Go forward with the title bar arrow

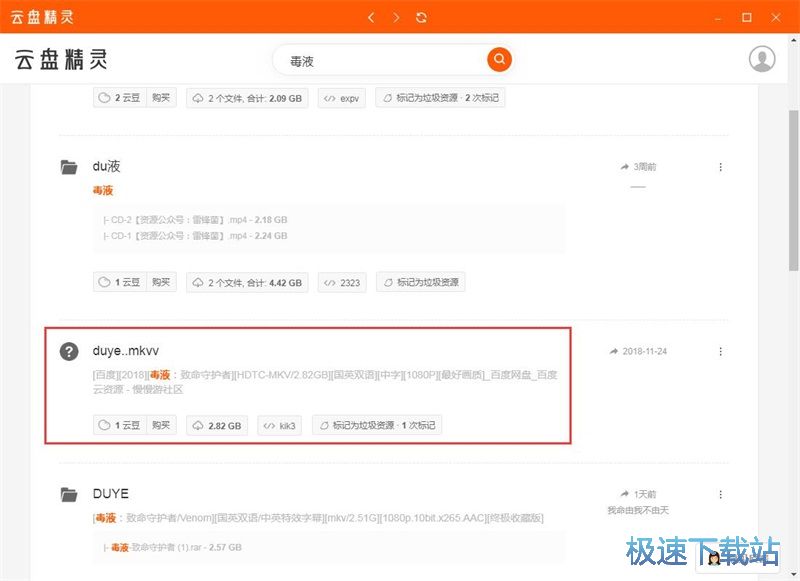pyautogui.click(x=396, y=17)
